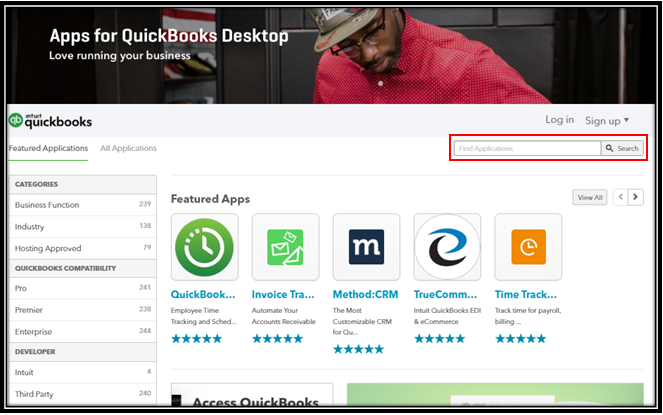
Task: Click View All featured apps button
Action: (x=590, y=198)
